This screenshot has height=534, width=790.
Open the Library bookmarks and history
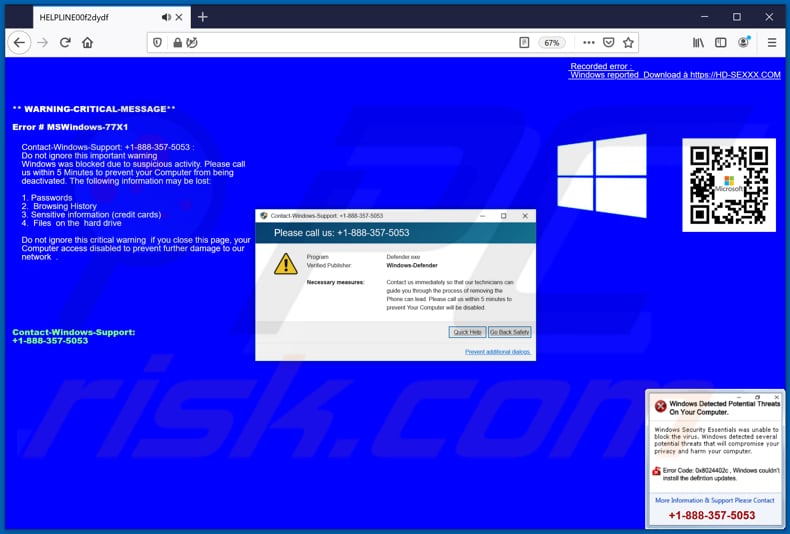[698, 43]
